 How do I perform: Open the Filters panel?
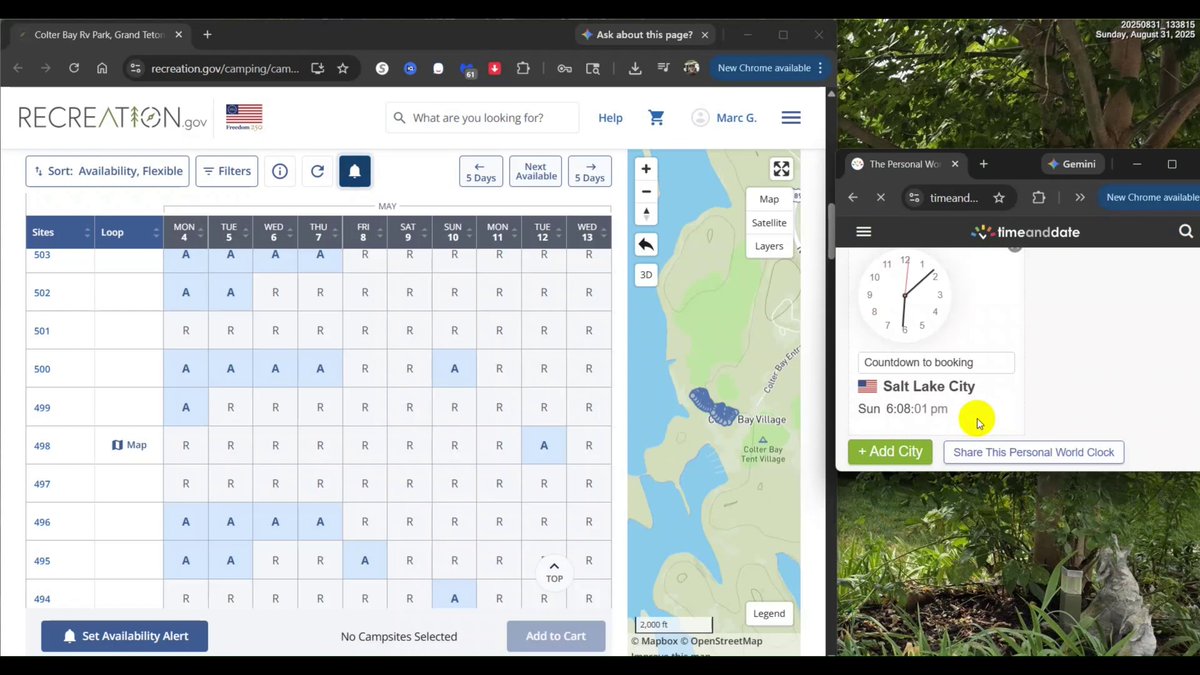pyautogui.click(x=227, y=171)
